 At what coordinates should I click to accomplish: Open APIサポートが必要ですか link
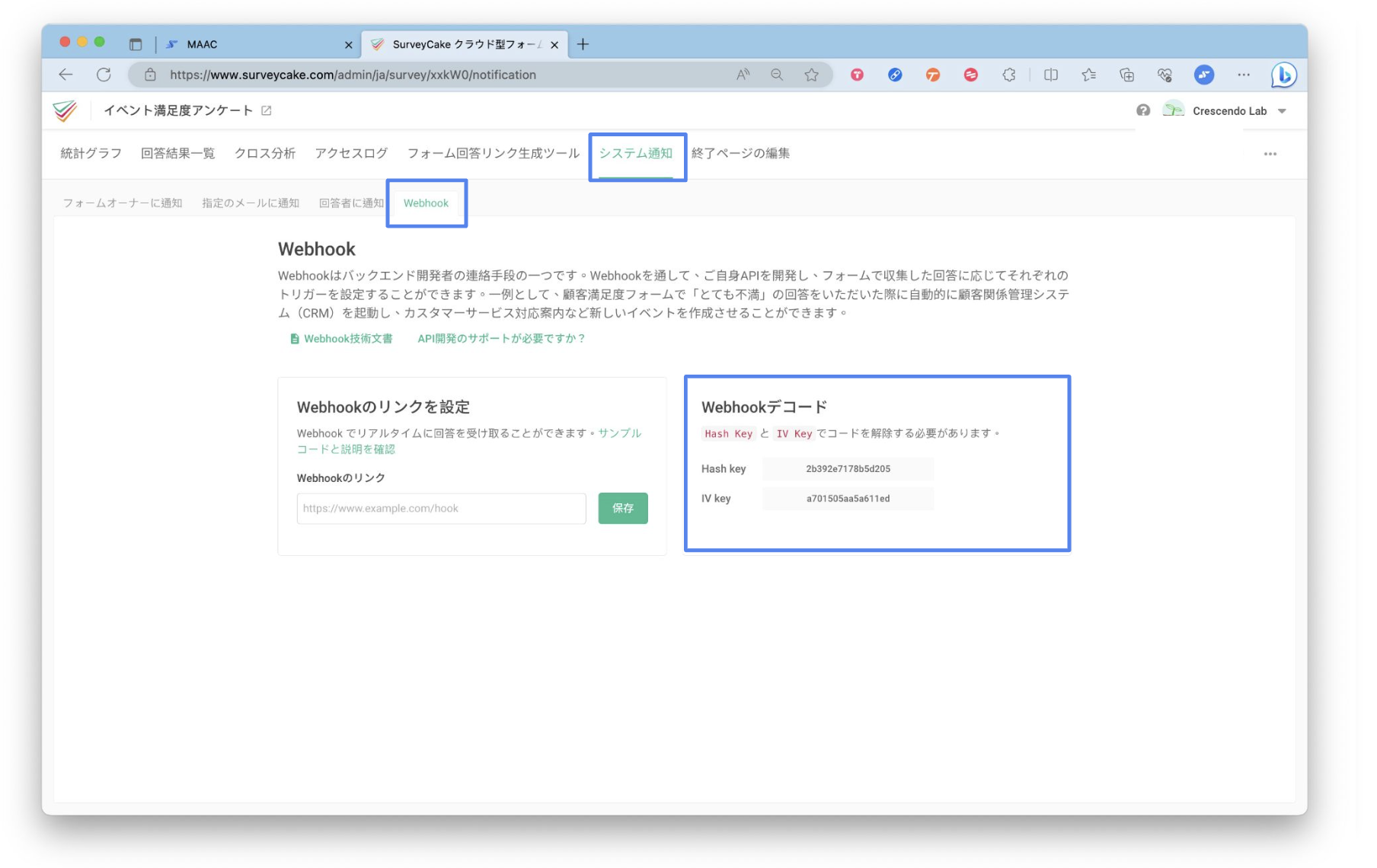(500, 339)
